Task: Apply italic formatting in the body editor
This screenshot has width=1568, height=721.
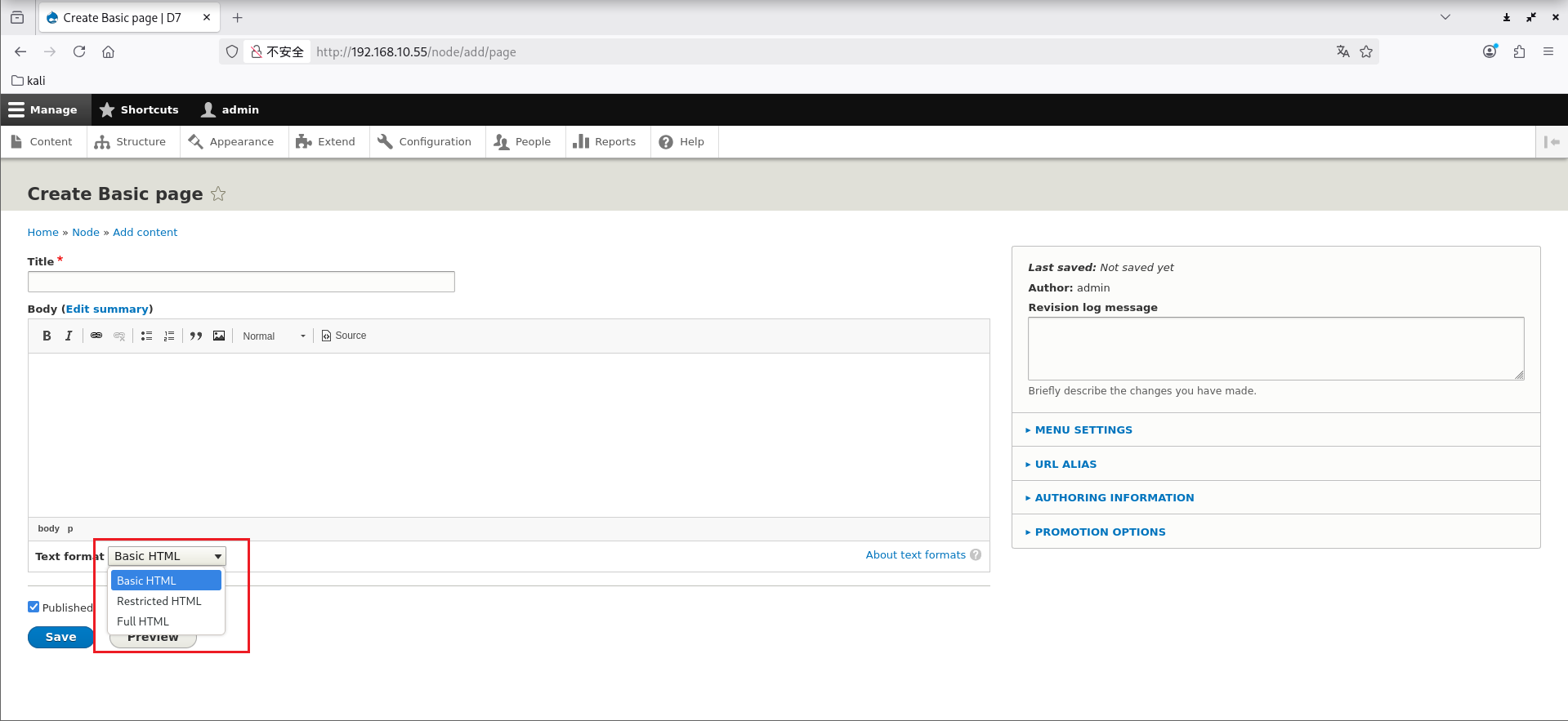Action: [x=69, y=336]
